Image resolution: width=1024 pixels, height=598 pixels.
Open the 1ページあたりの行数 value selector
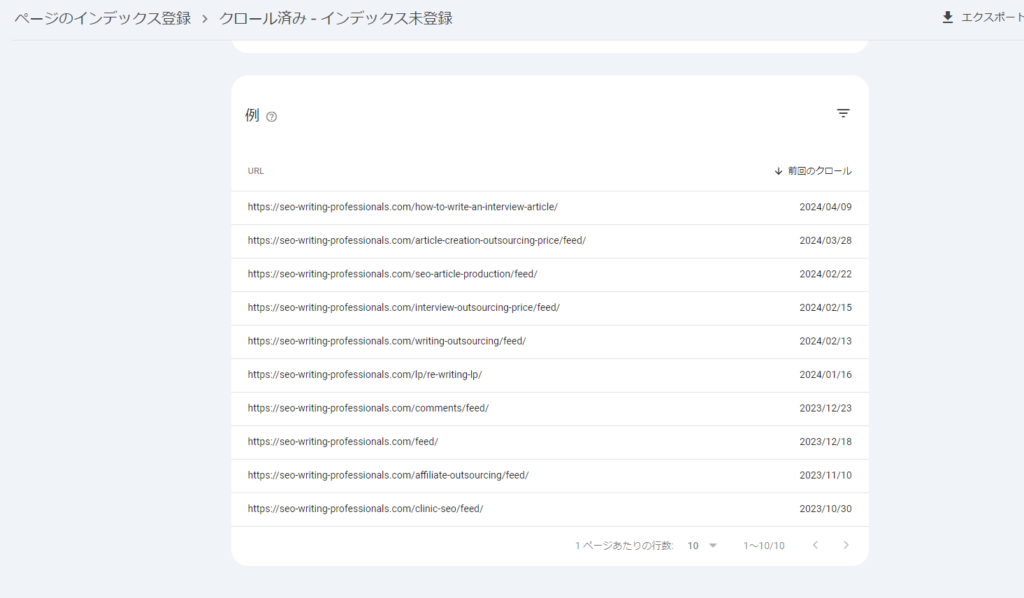[702, 545]
